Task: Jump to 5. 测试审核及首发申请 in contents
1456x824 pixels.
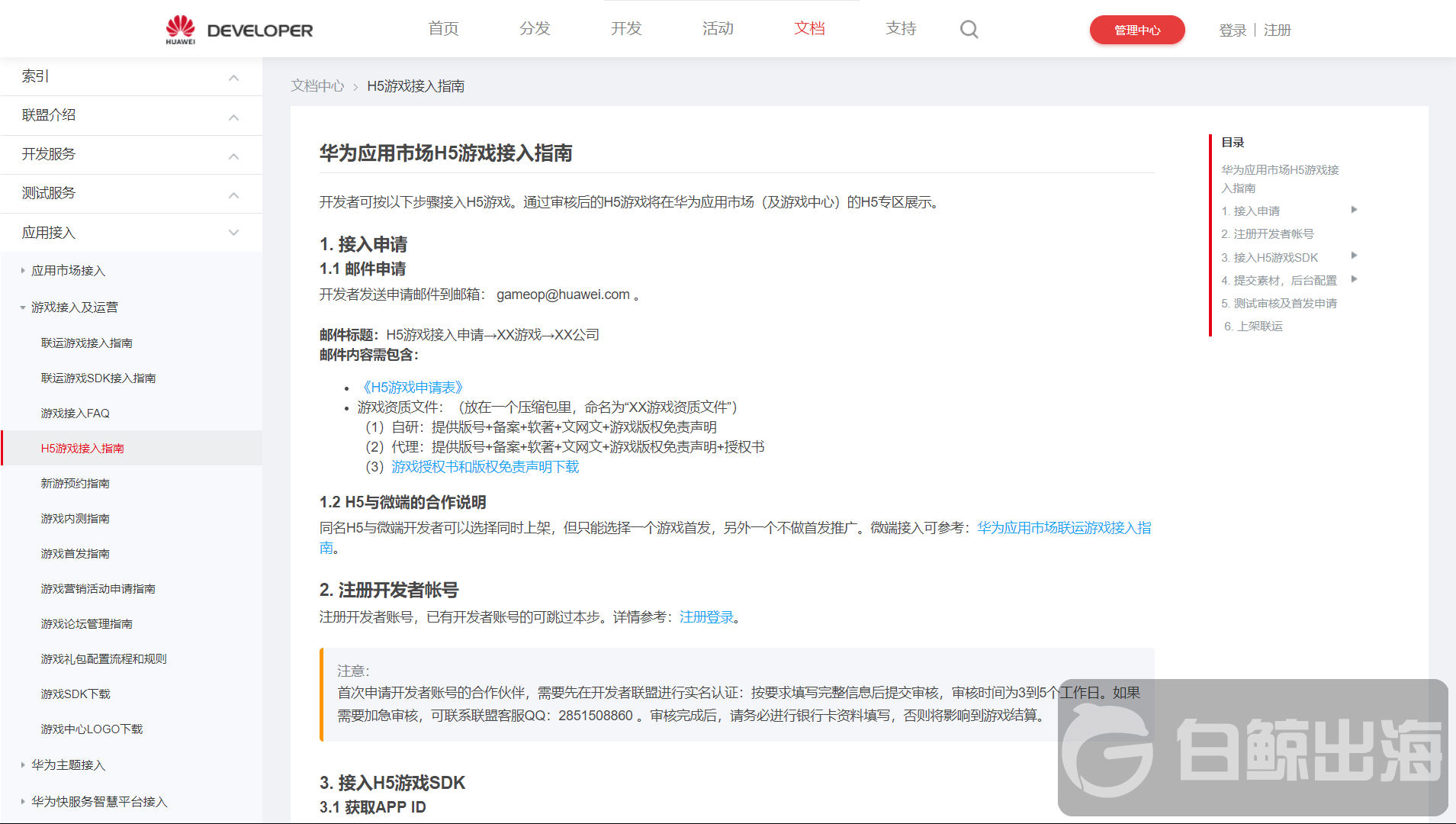Action: pyautogui.click(x=1279, y=304)
